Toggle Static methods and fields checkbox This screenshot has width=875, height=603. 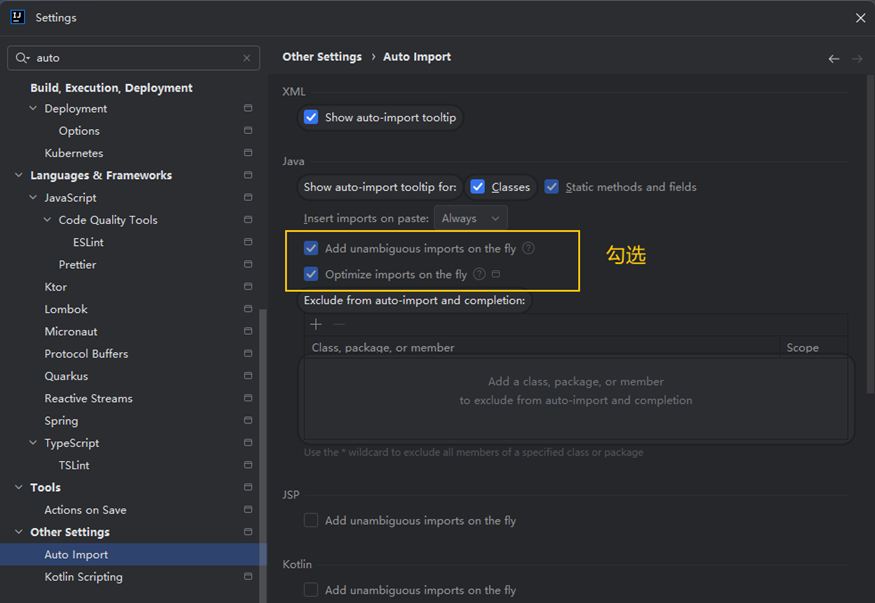(x=551, y=187)
